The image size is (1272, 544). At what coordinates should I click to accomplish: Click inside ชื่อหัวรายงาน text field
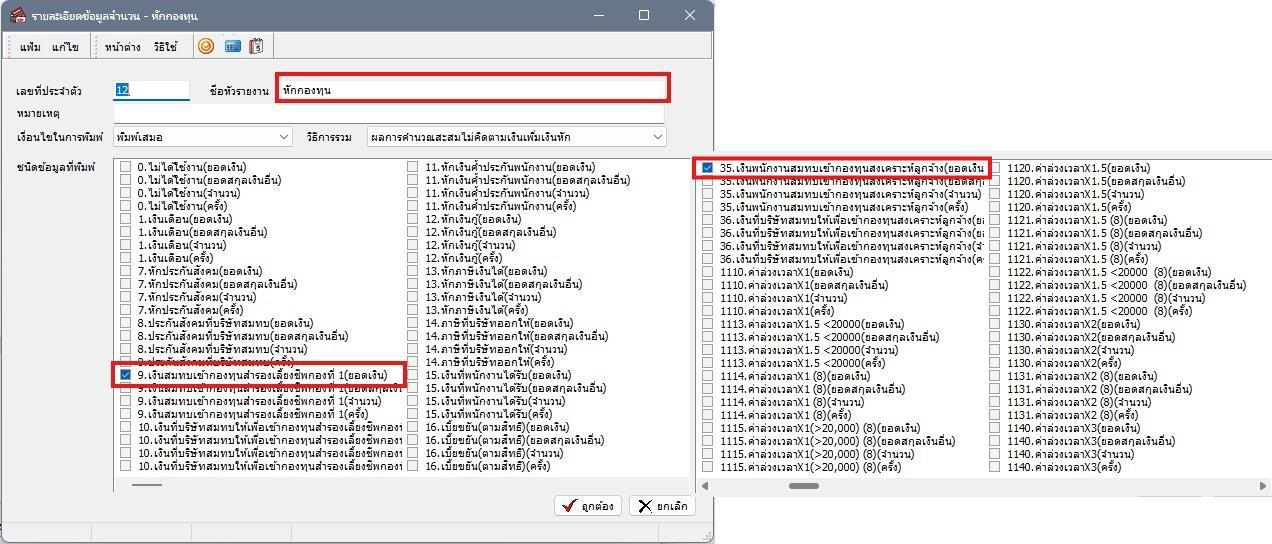coord(472,89)
